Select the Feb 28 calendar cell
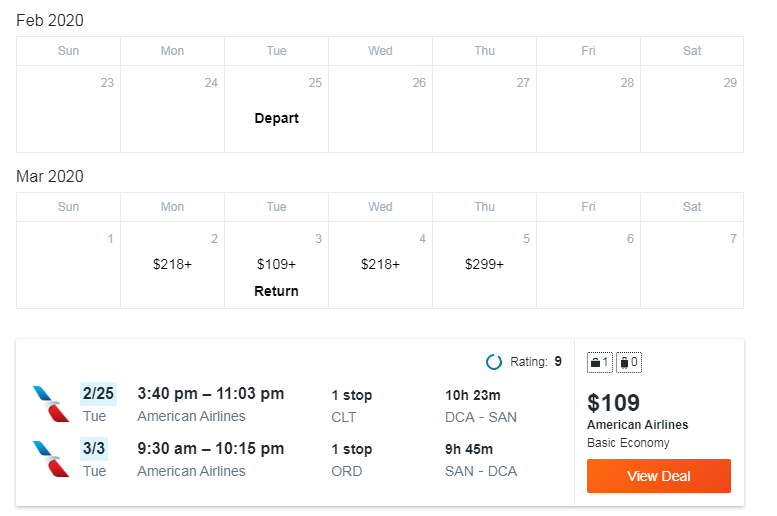This screenshot has height=516, width=777. 589,109
